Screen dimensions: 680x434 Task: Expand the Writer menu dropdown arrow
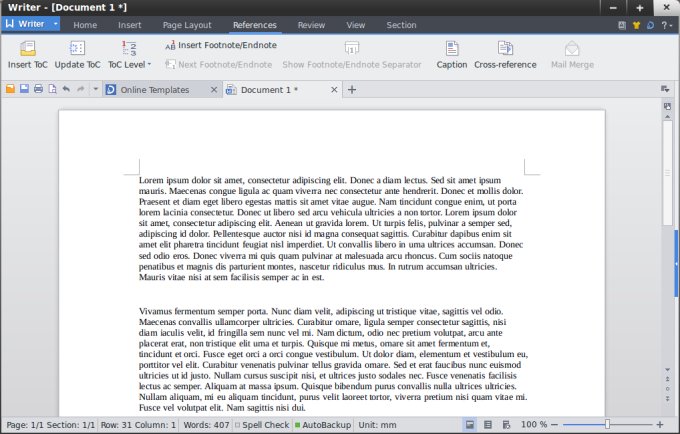click(x=56, y=24)
